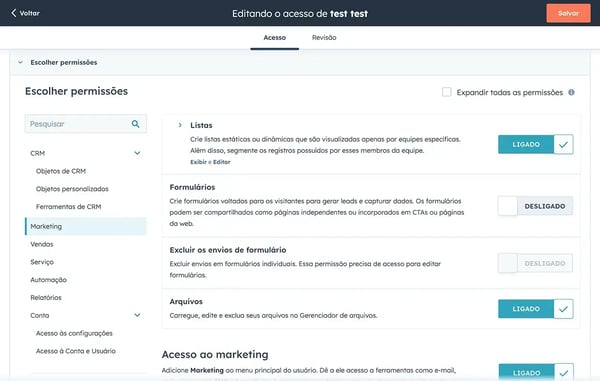
Task: Click the Exibir e Editar link under Listas
Action: click(x=210, y=162)
